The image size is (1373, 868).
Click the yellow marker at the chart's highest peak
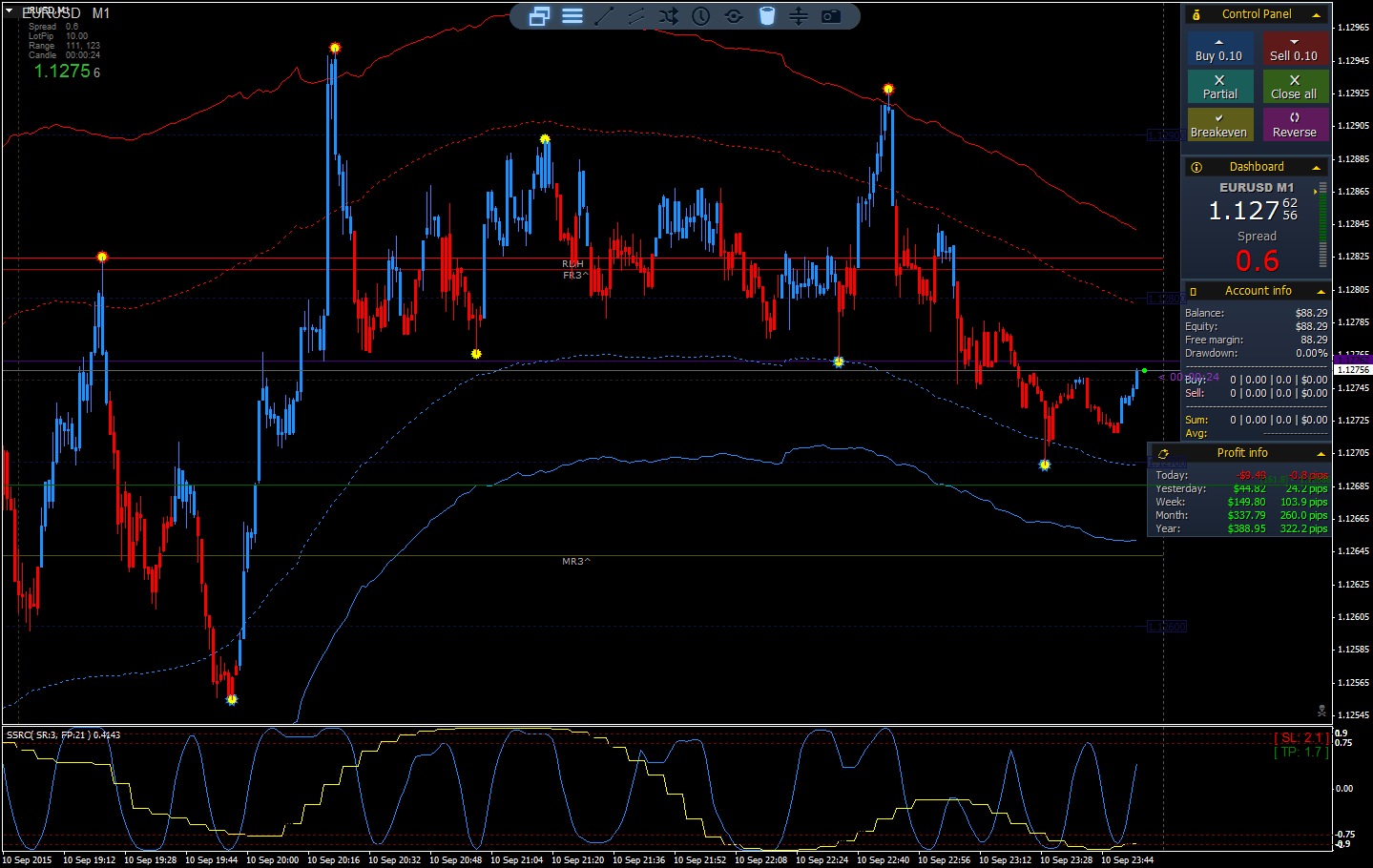pos(335,48)
